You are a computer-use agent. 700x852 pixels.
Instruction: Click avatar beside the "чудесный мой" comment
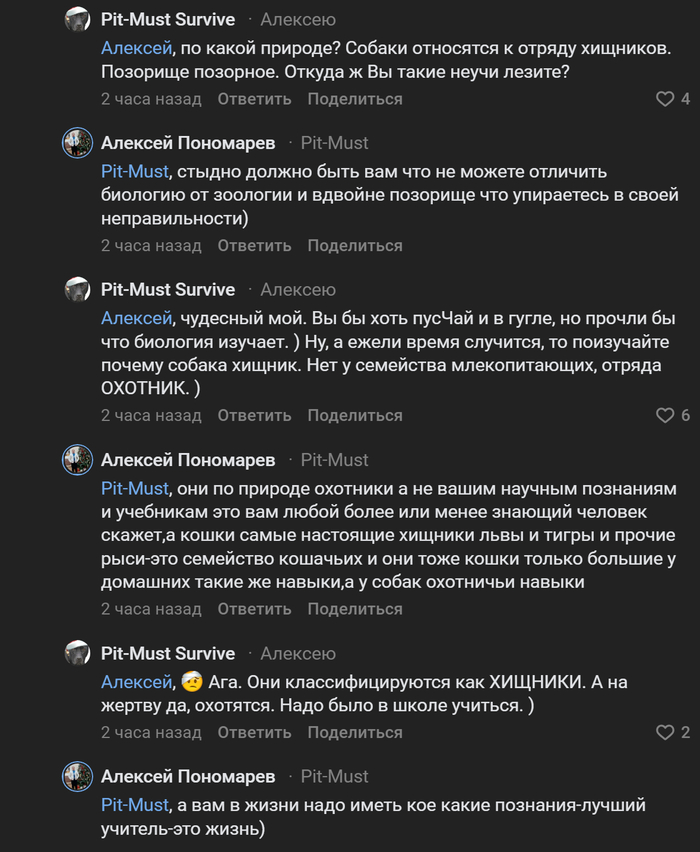point(78,290)
